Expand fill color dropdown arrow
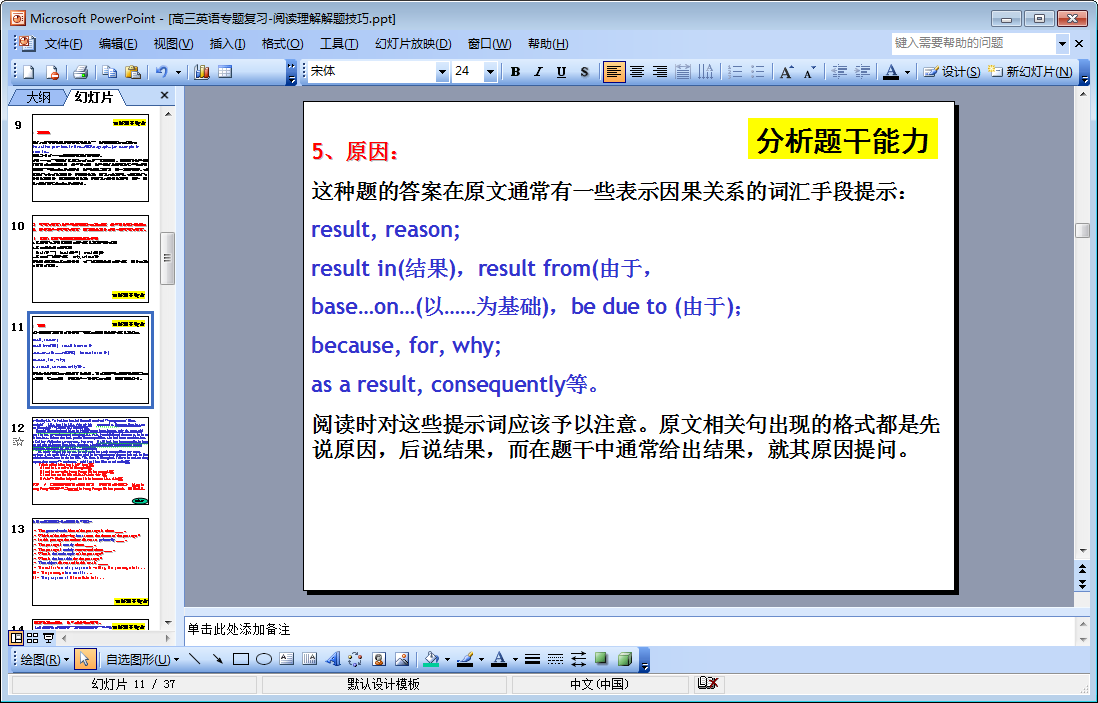Screen dimensions: 1098x703 point(447,659)
